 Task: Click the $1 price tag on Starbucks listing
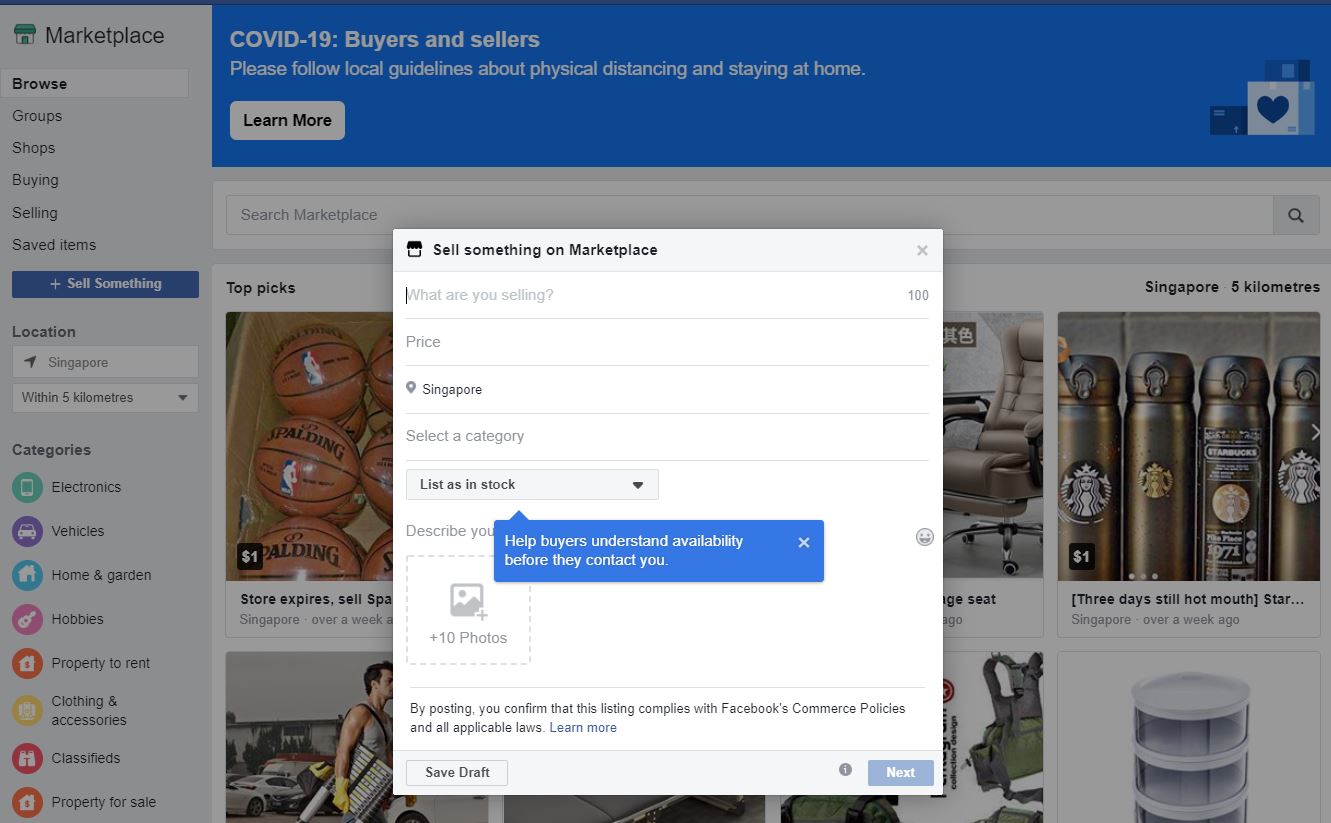(1081, 556)
